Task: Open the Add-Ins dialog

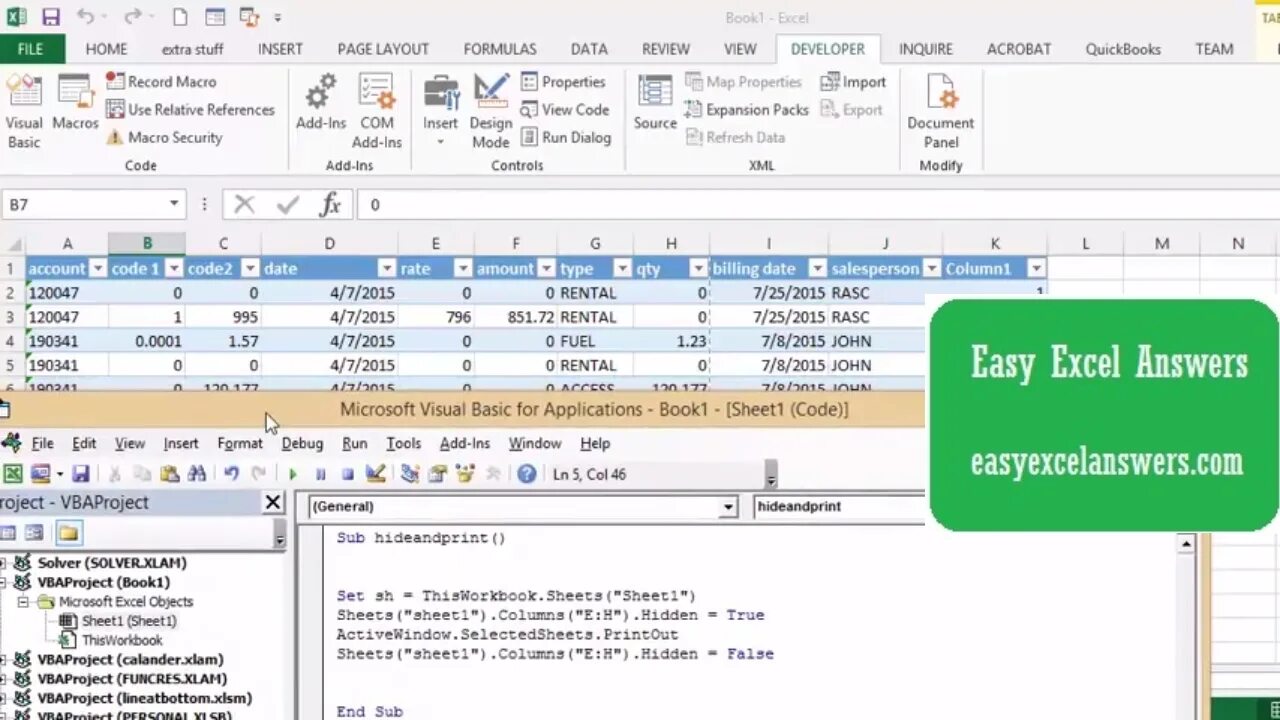Action: pos(321,103)
